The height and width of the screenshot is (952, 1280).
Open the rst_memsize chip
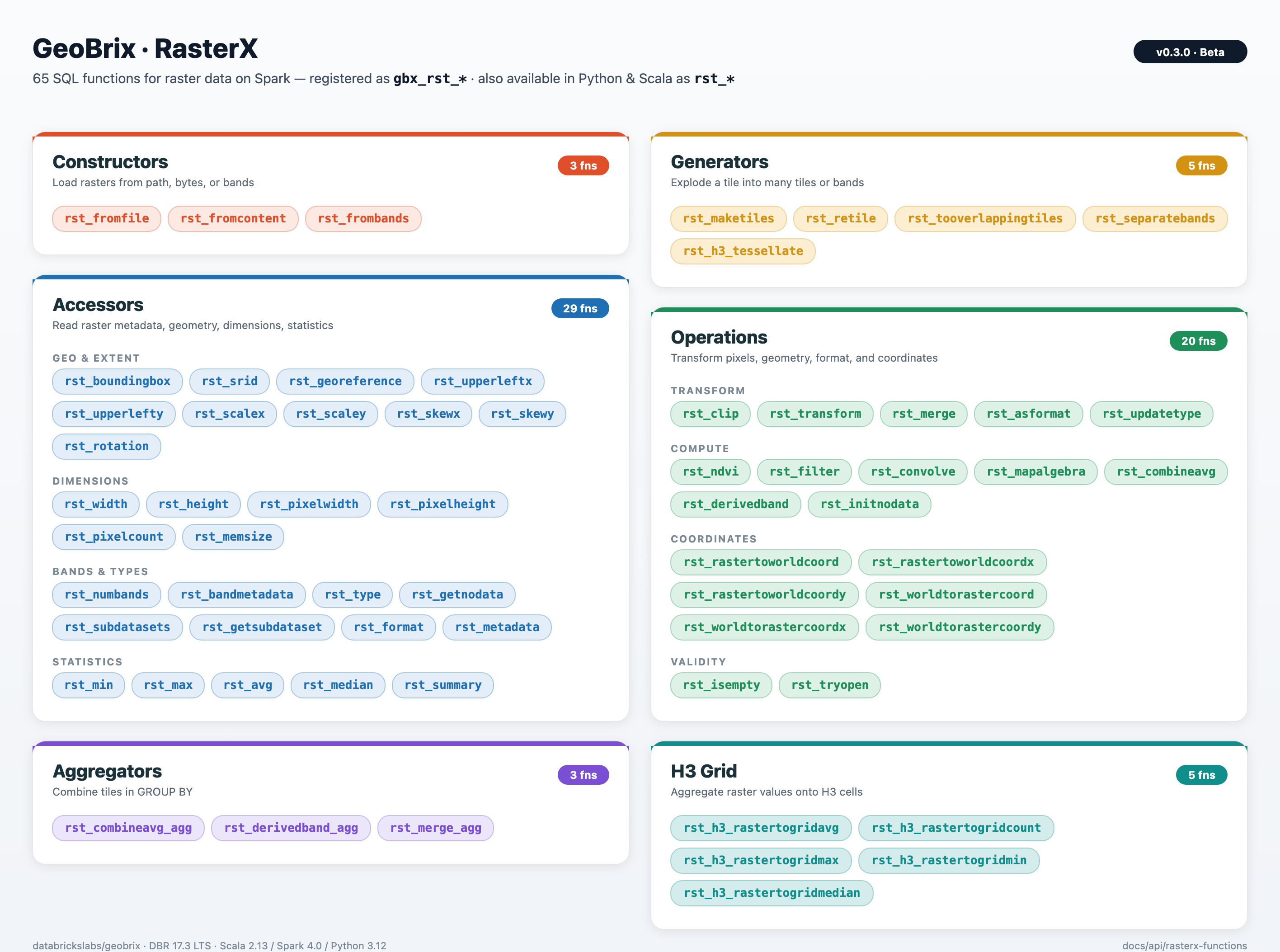point(233,537)
